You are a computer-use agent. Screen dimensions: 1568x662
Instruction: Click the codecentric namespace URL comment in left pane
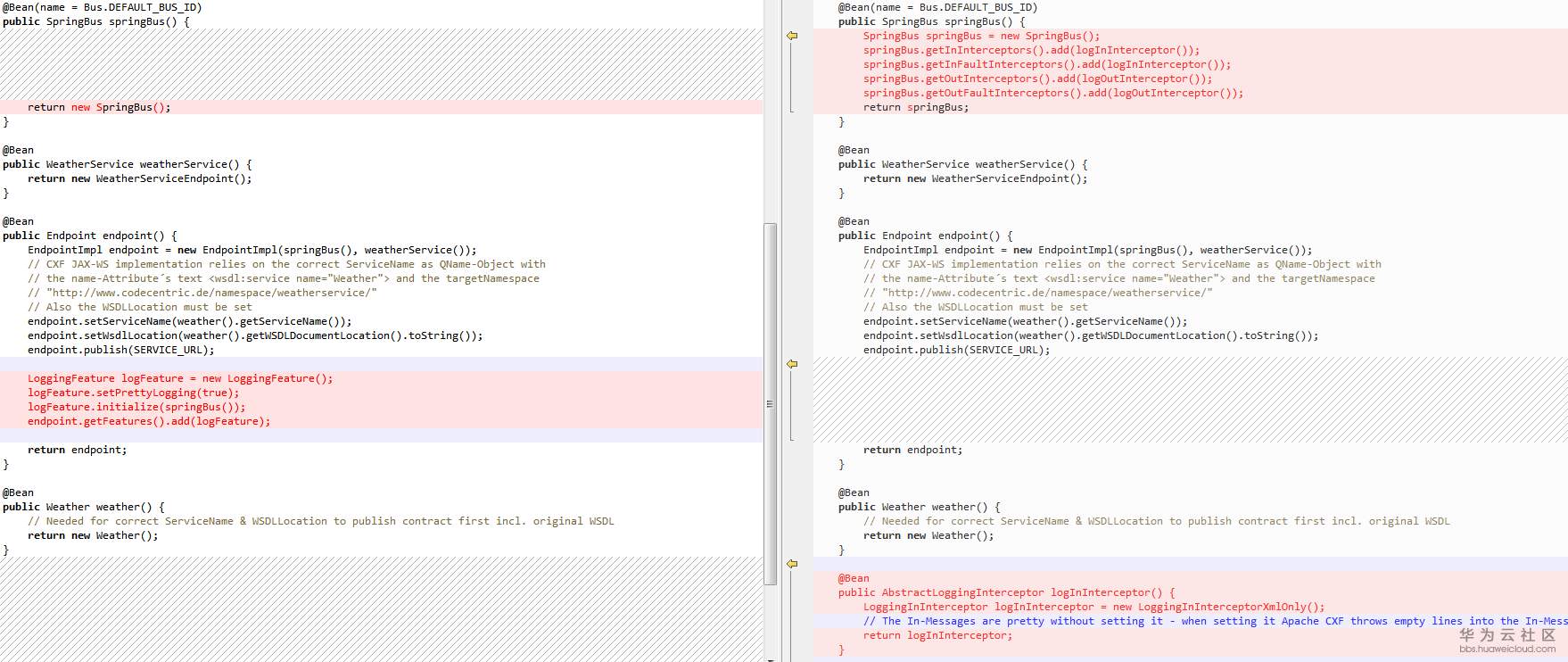click(202, 293)
